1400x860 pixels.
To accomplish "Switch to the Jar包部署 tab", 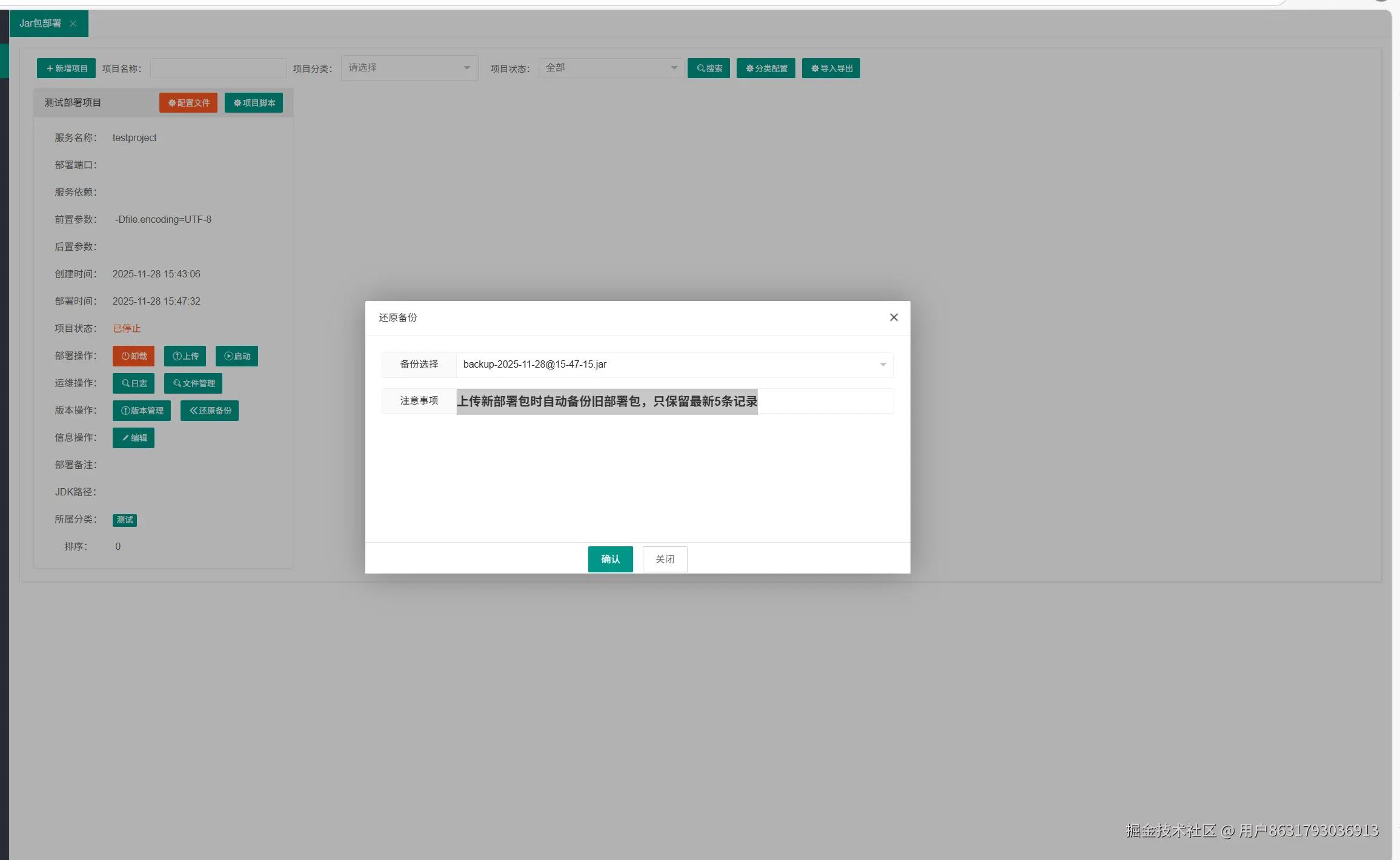I will coord(40,24).
